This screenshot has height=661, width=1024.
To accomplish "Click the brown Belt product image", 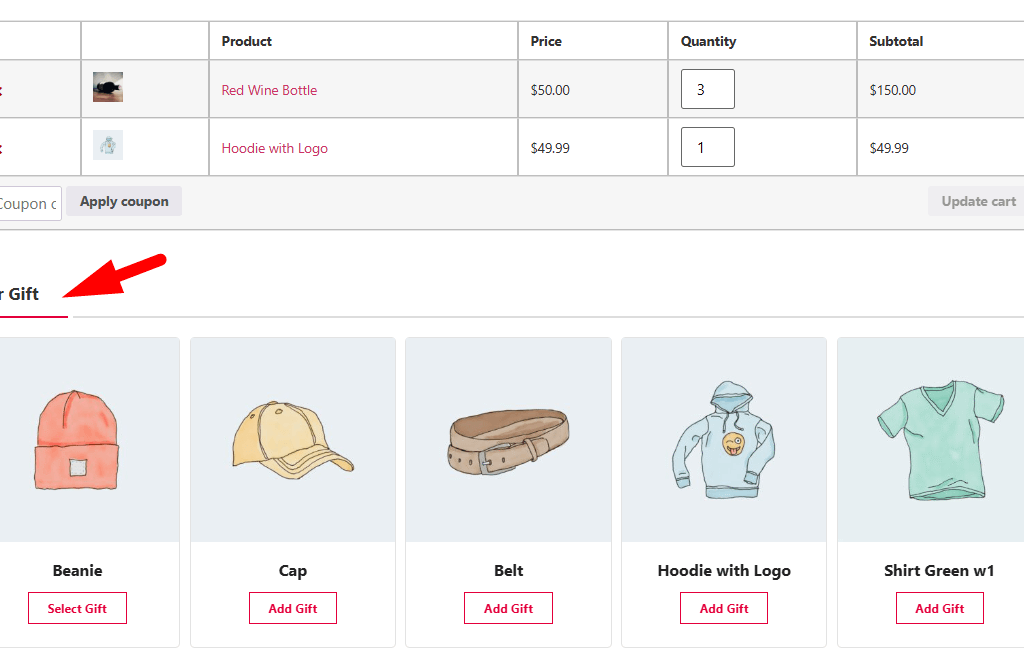I will click(x=508, y=440).
